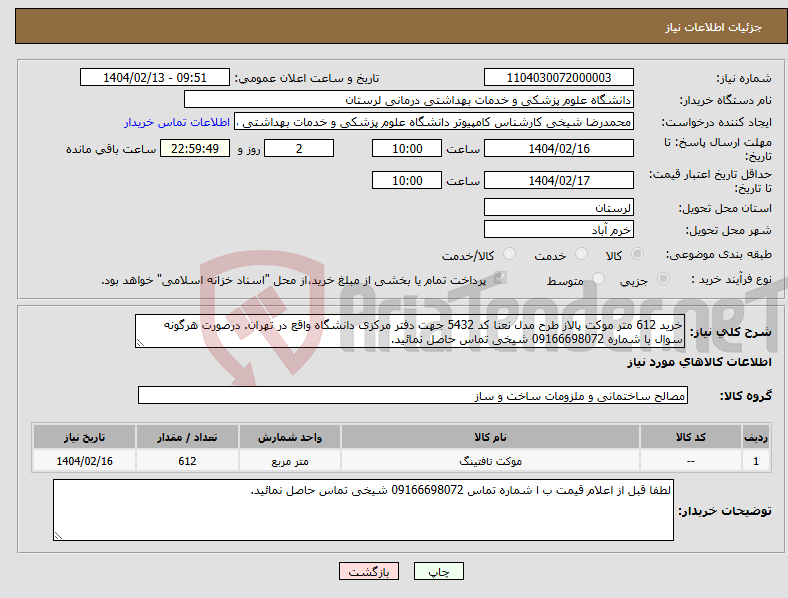This screenshot has height=598, width=788.
Task: Click the نام کالا column header
Action: [490, 437]
